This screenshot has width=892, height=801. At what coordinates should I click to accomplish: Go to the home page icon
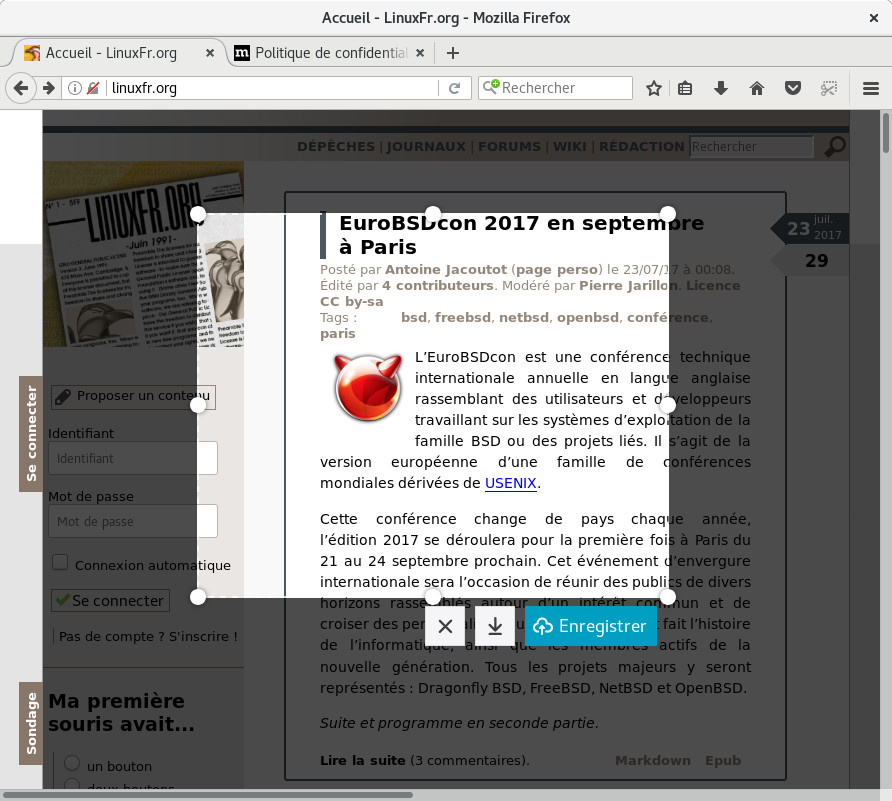click(x=757, y=88)
